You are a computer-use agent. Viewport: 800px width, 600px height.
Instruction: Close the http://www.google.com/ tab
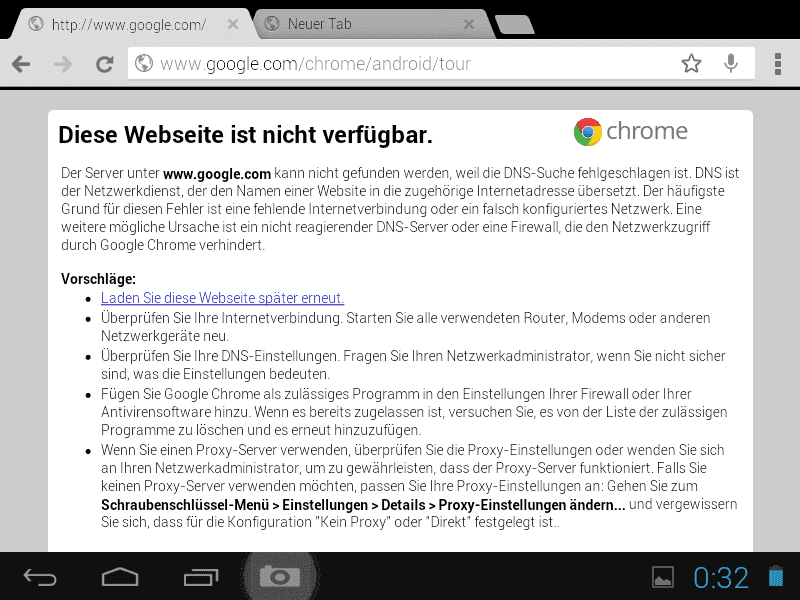(233, 24)
